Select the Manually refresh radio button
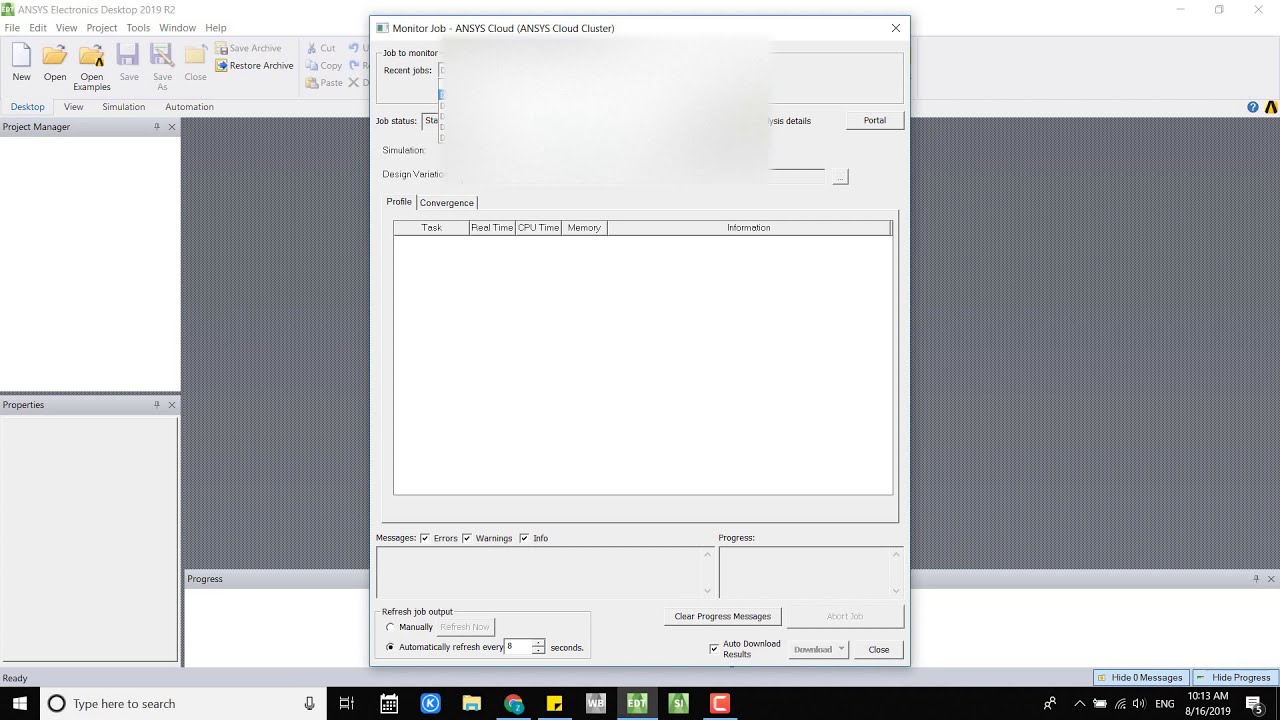This screenshot has width=1280, height=720. [390, 627]
